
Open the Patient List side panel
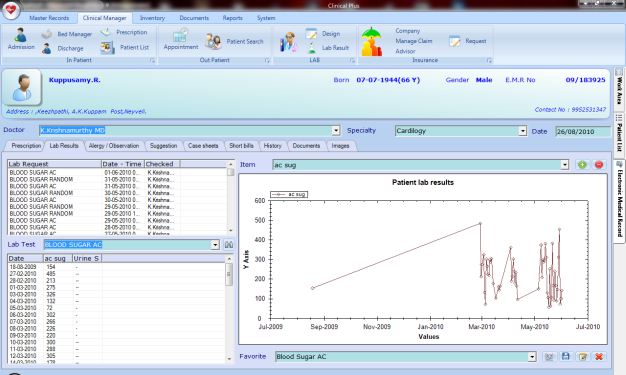619,135
